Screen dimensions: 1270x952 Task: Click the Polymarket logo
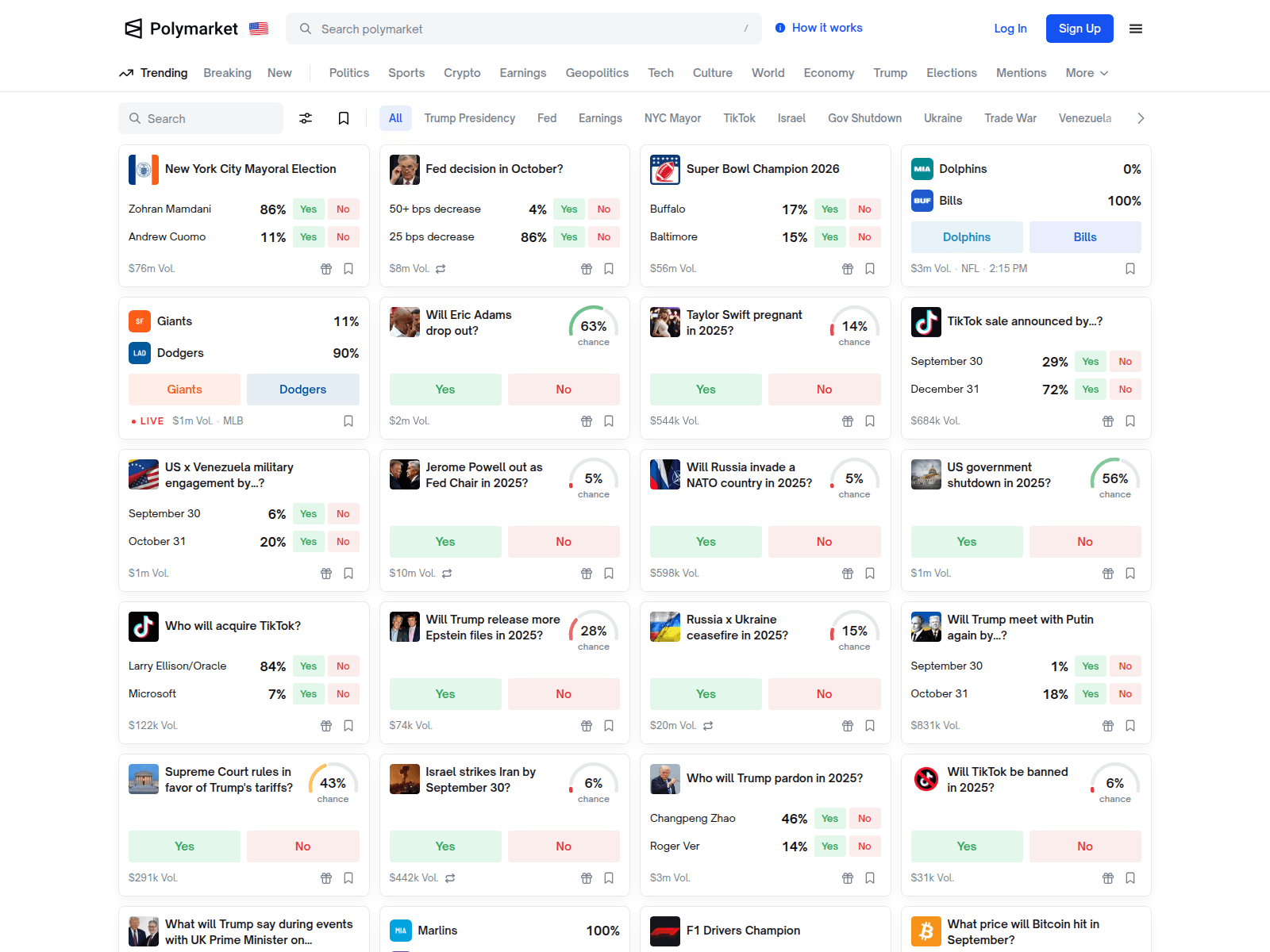[182, 29]
